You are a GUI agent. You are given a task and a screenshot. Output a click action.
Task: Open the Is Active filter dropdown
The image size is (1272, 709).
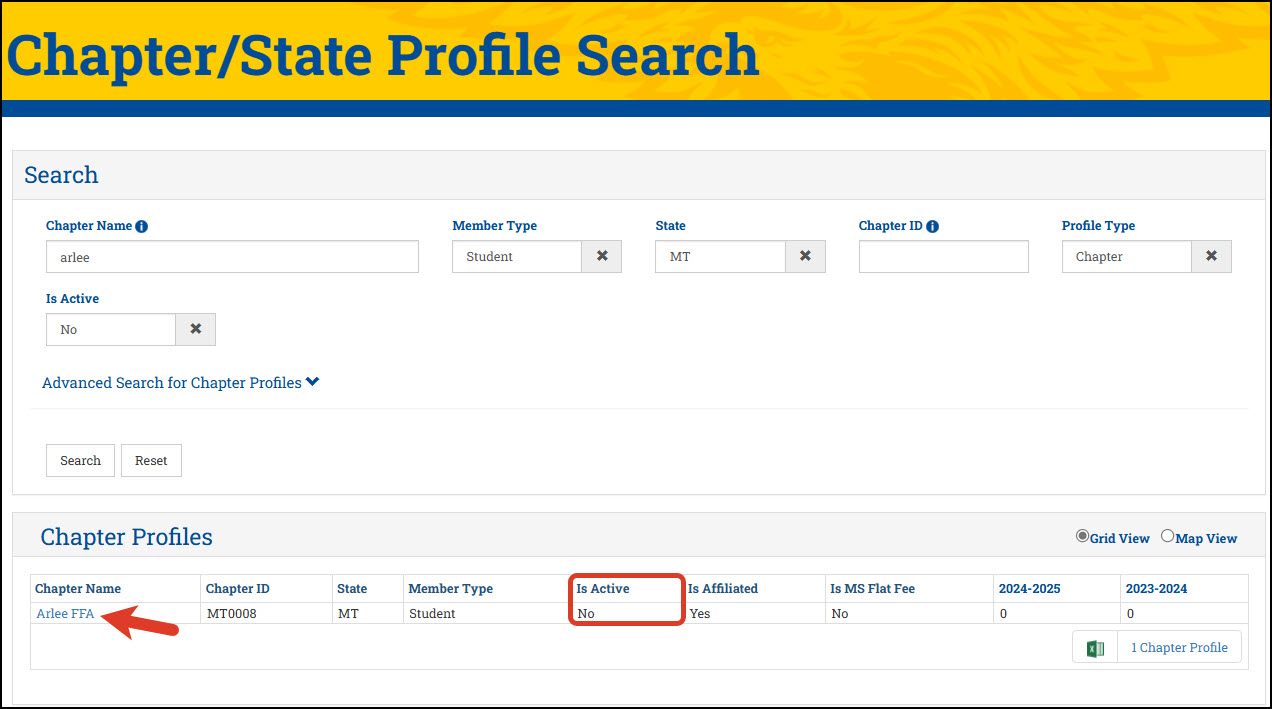111,329
